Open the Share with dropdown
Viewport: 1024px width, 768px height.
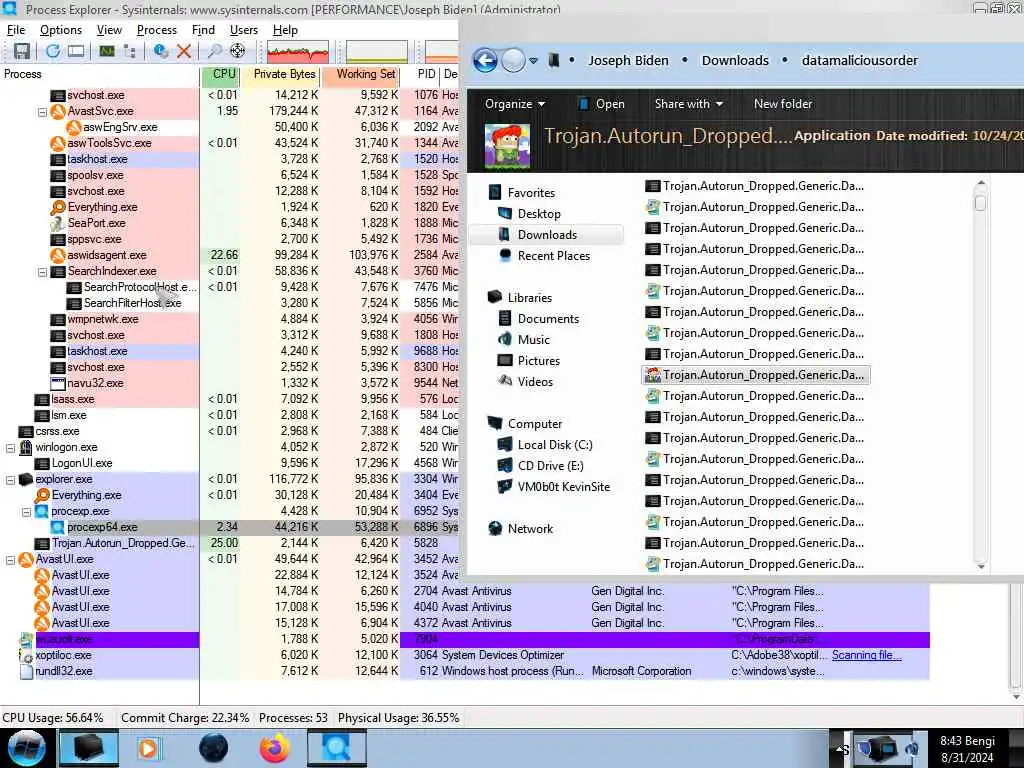click(688, 104)
